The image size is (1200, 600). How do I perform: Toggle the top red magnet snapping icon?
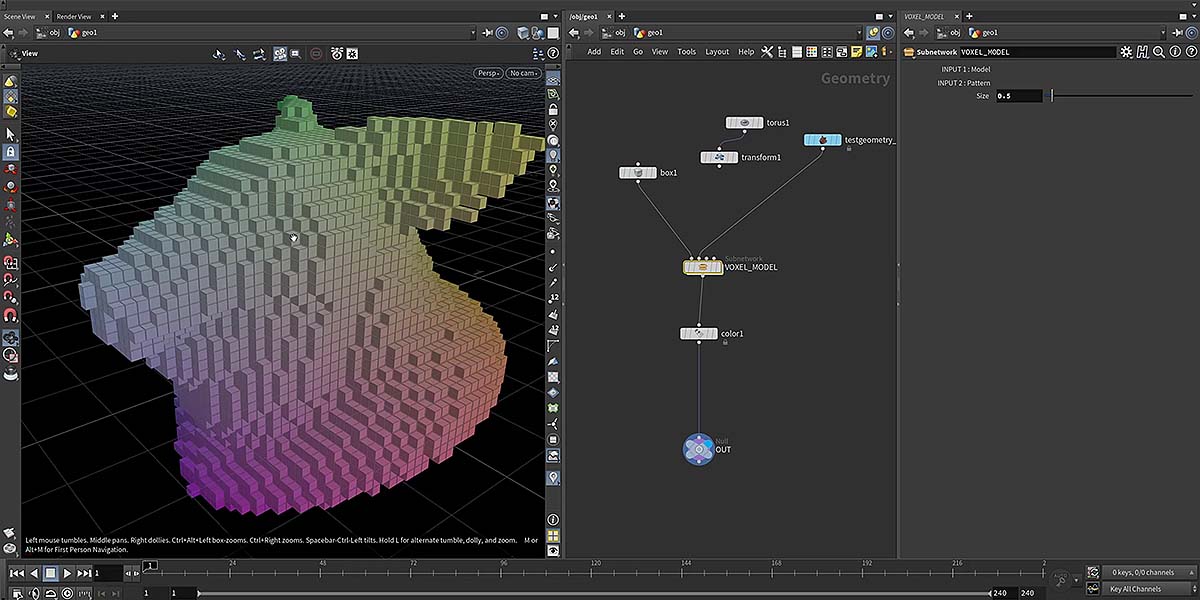[10, 263]
